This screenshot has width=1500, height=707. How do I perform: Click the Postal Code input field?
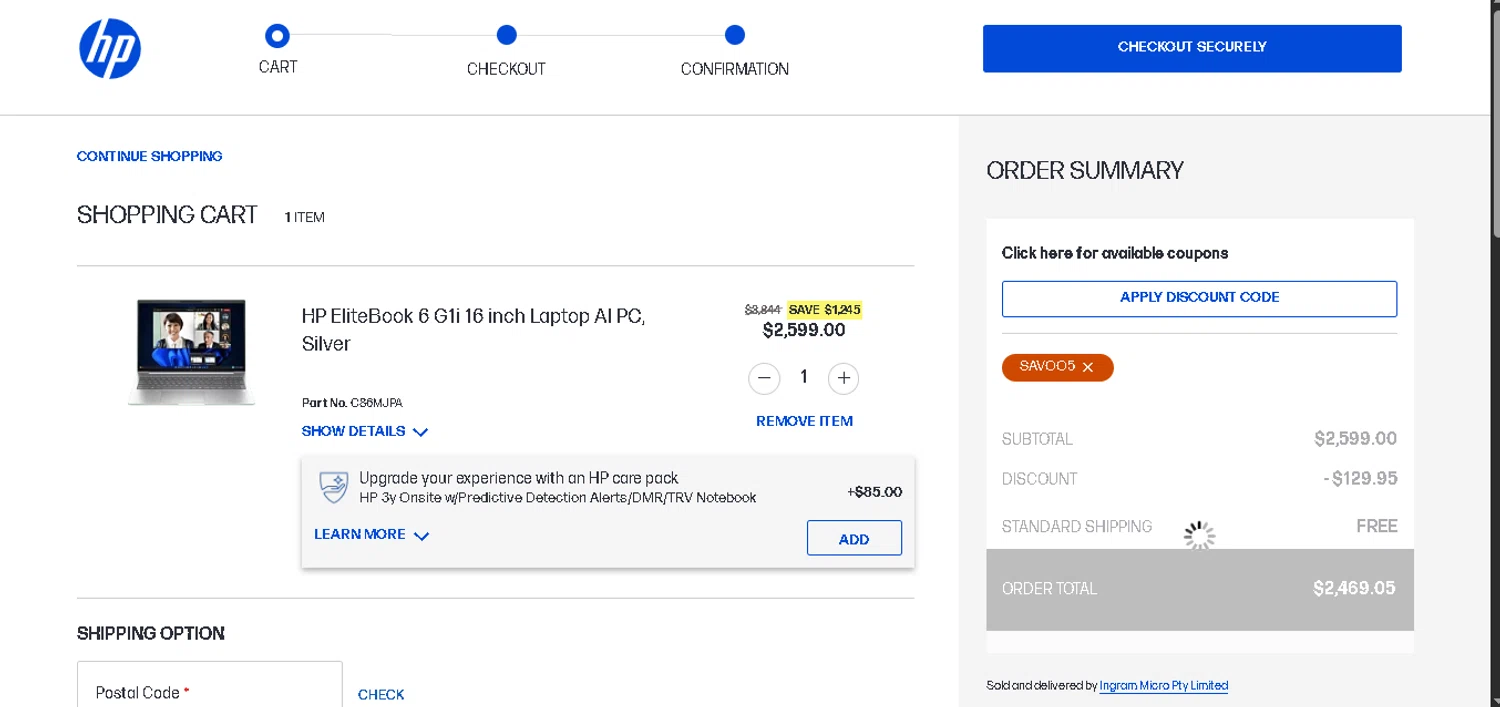(x=210, y=690)
